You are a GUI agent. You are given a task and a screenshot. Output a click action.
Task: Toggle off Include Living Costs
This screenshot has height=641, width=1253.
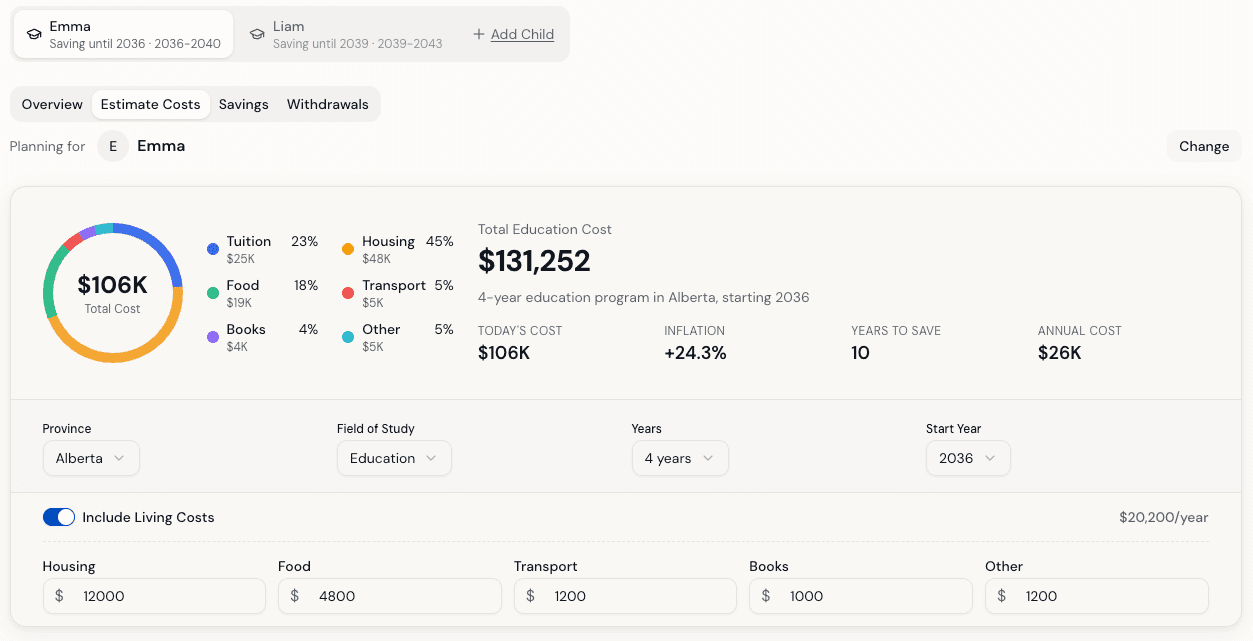click(x=59, y=517)
